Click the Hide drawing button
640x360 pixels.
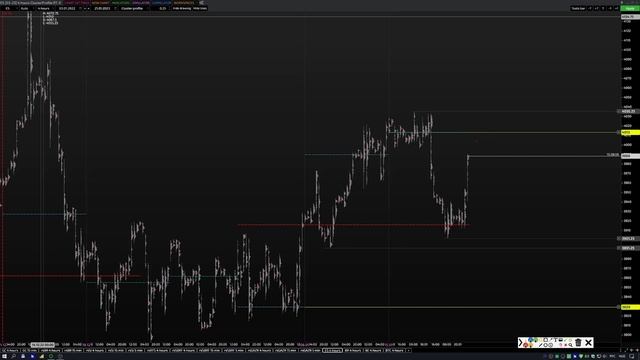(x=182, y=8)
